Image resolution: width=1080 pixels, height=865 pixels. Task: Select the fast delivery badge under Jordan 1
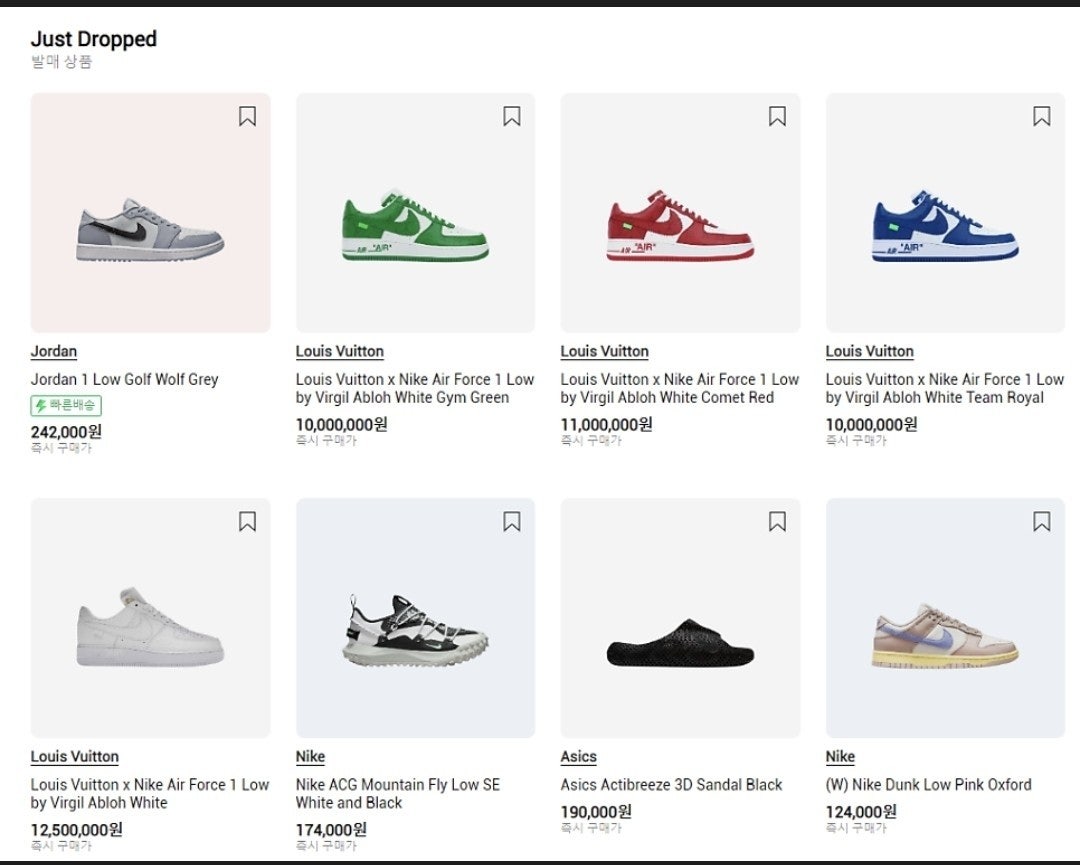[66, 406]
